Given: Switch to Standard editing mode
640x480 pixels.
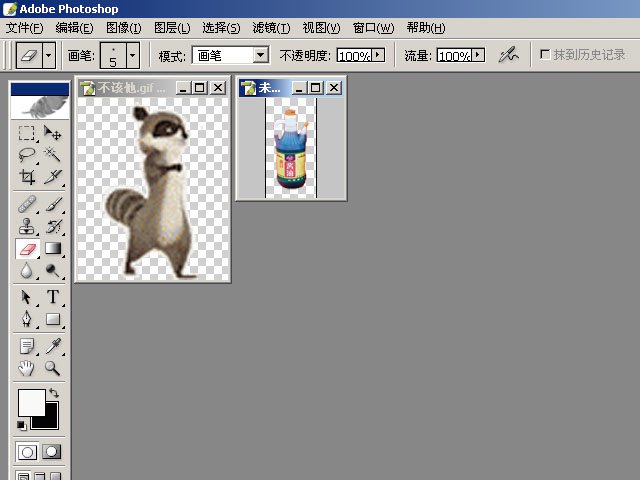Looking at the screenshot, I should tap(27, 452).
